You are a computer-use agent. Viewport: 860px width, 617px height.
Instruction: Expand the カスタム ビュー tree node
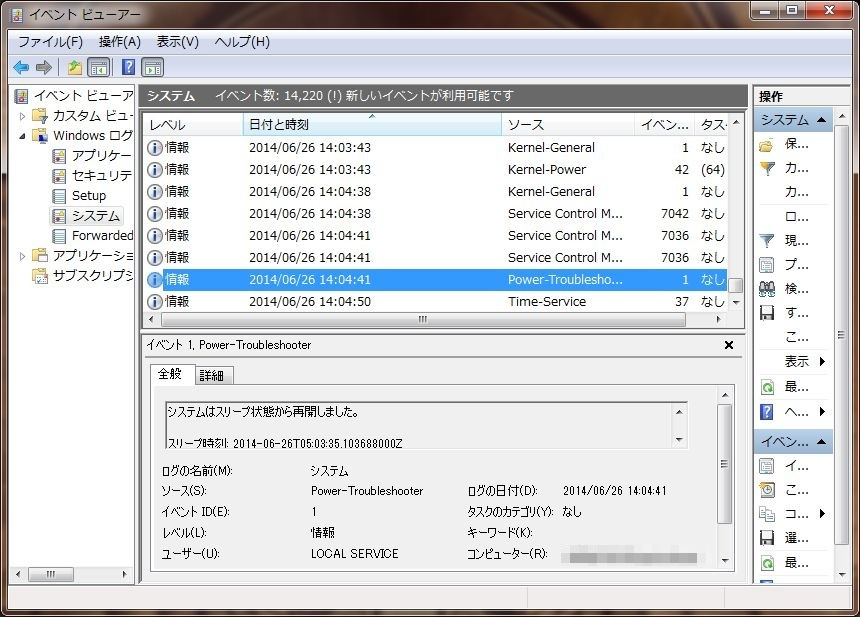22,116
